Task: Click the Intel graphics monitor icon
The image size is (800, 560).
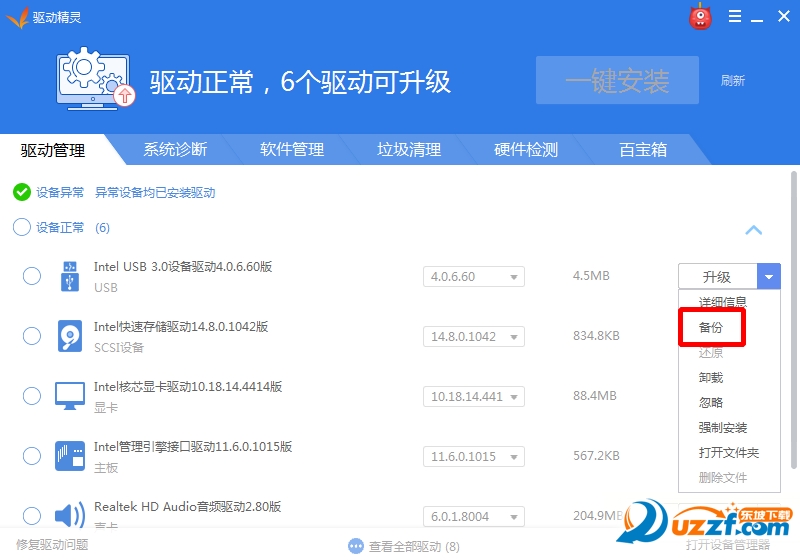Action: tap(70, 396)
